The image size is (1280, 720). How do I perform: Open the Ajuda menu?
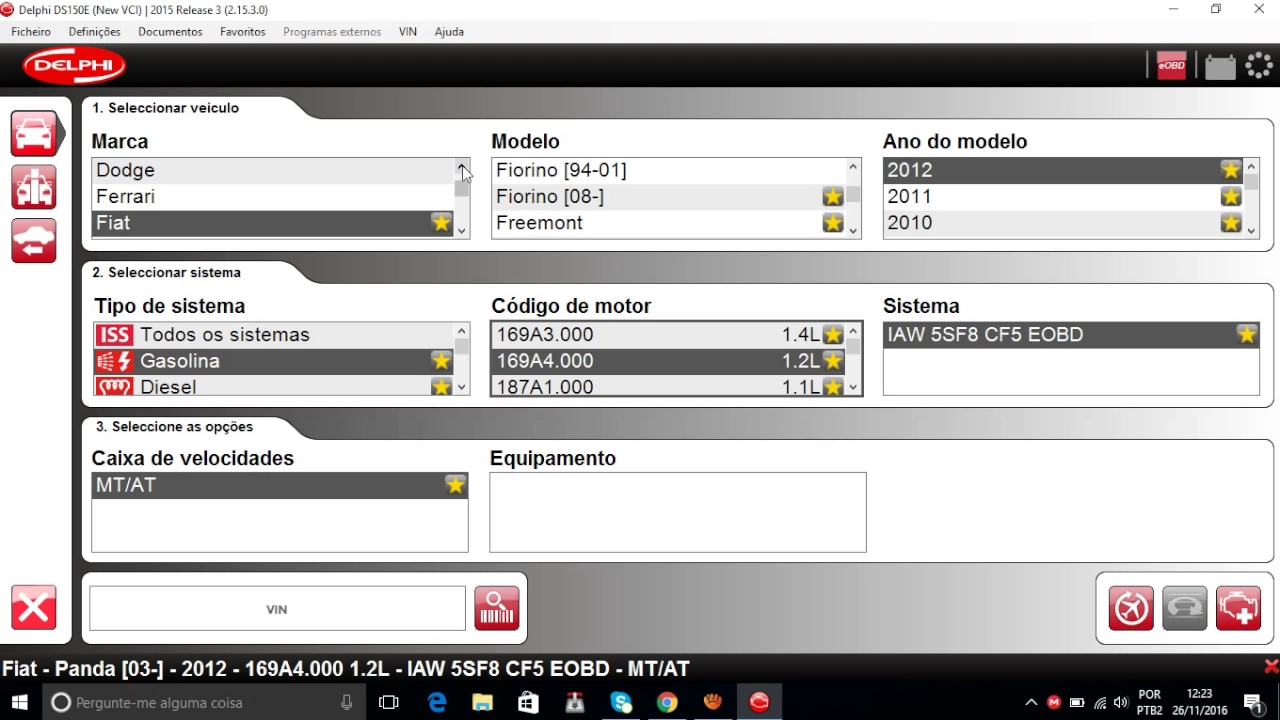449,32
